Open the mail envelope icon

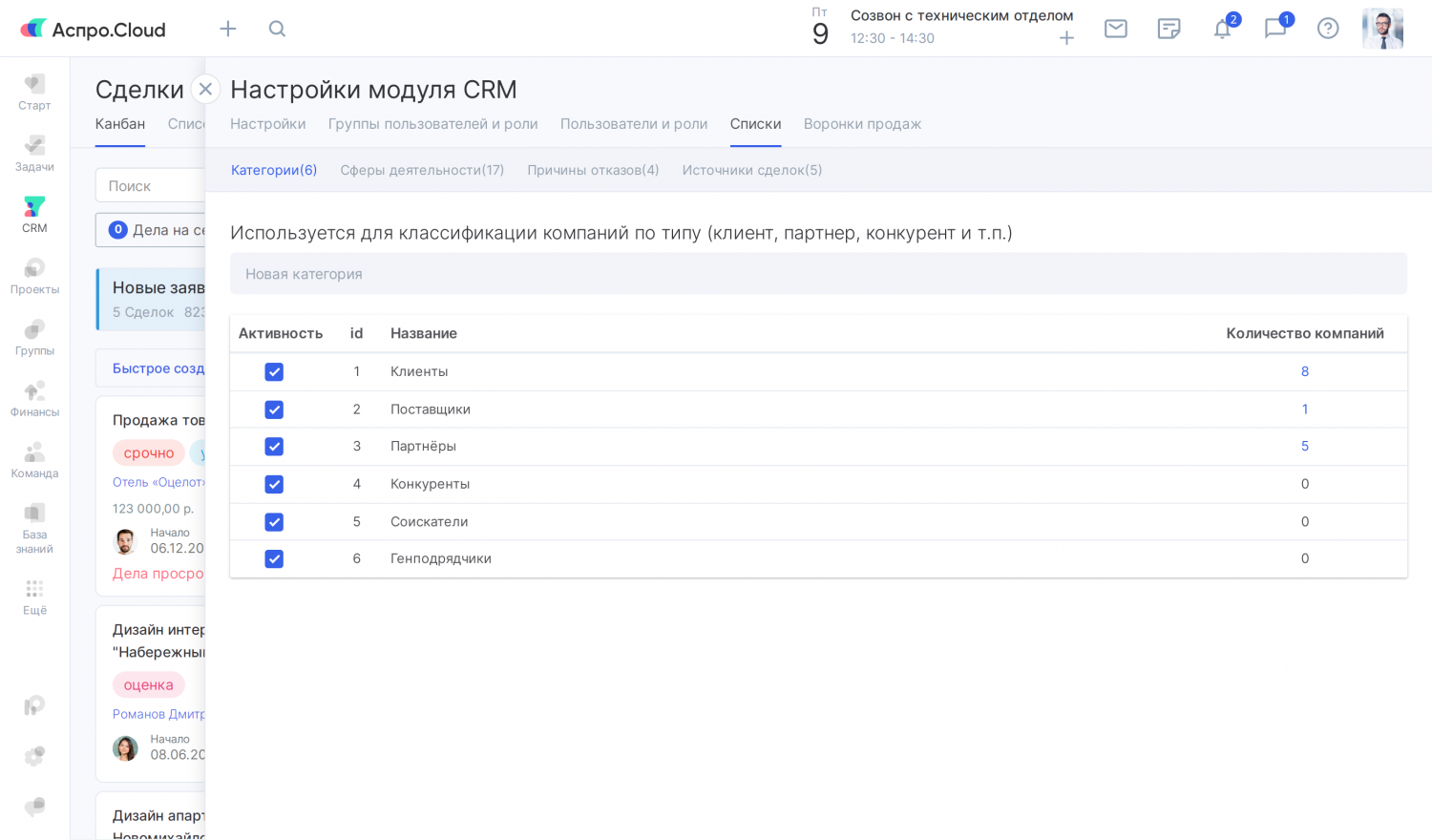pos(1115,29)
